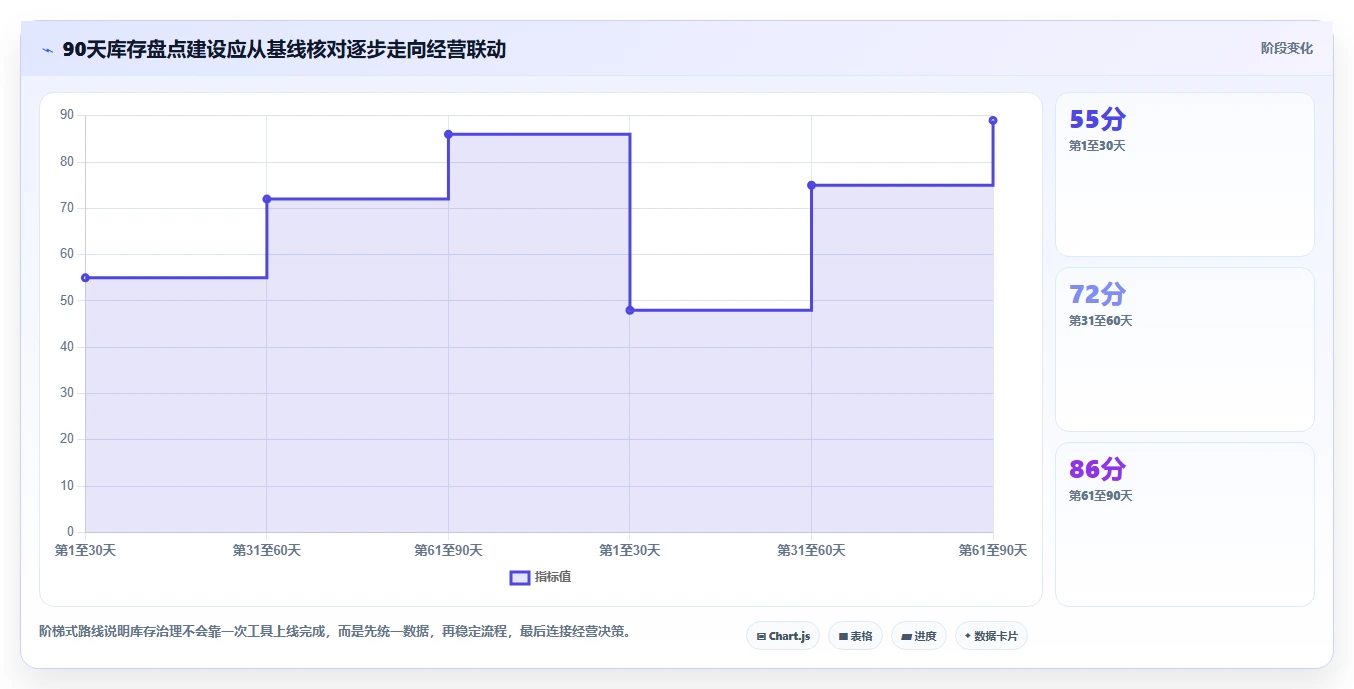Click the chart data point at value 89

point(993,120)
